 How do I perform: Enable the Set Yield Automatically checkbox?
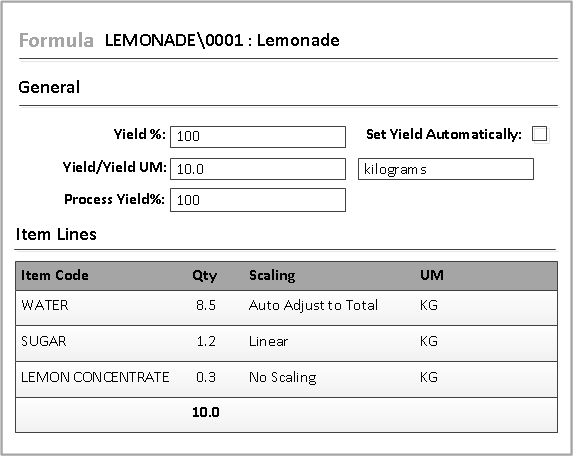pos(539,134)
